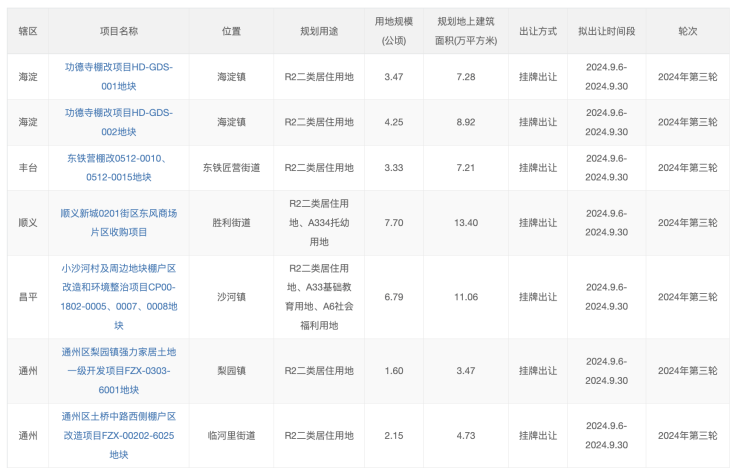
Task: Select the 拟出让时间段 column header
Action: coord(606,32)
